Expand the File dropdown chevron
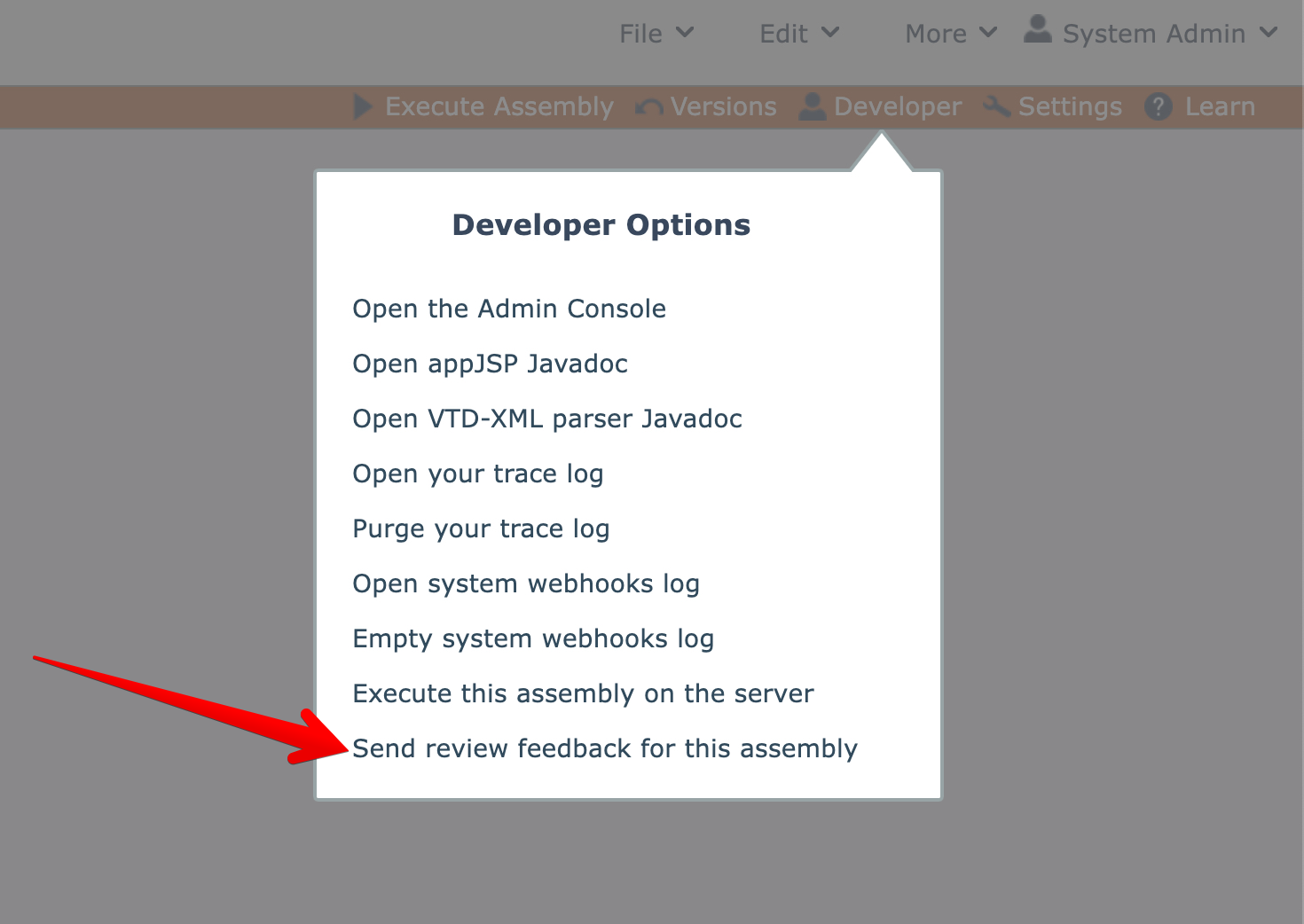 click(685, 33)
